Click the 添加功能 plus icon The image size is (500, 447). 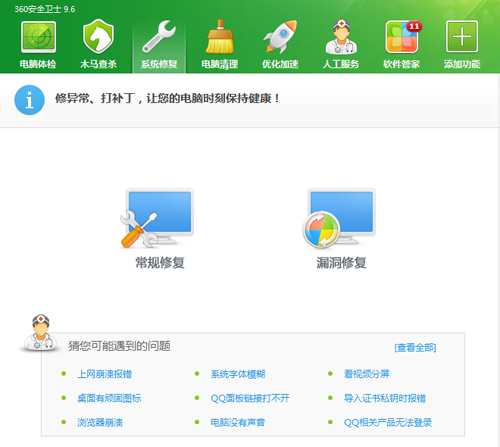[462, 37]
